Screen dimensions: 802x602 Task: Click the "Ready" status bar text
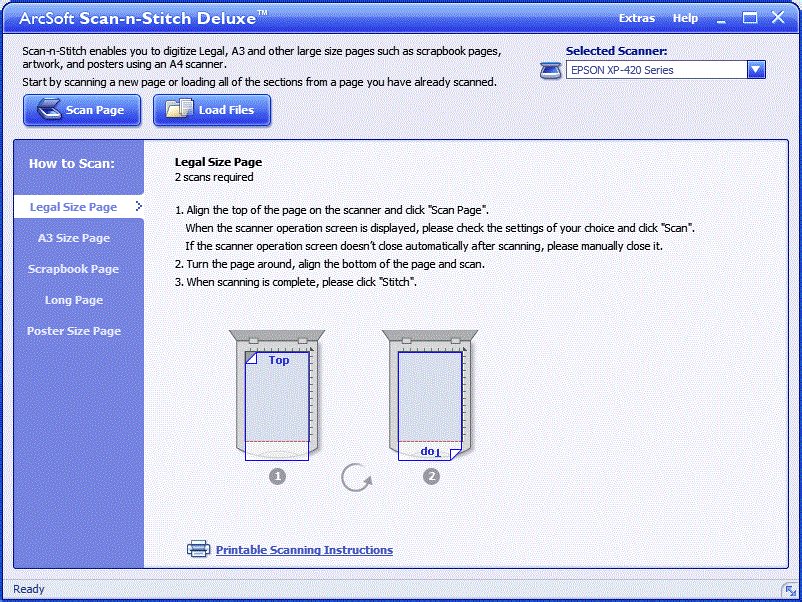point(29,589)
